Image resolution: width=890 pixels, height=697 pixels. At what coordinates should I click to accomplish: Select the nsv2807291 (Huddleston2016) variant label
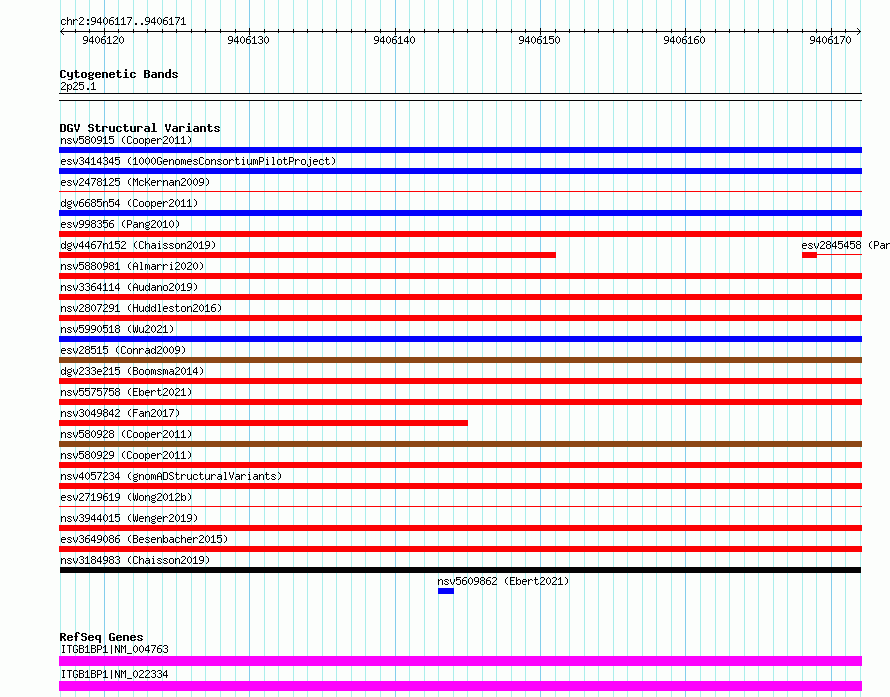point(141,308)
